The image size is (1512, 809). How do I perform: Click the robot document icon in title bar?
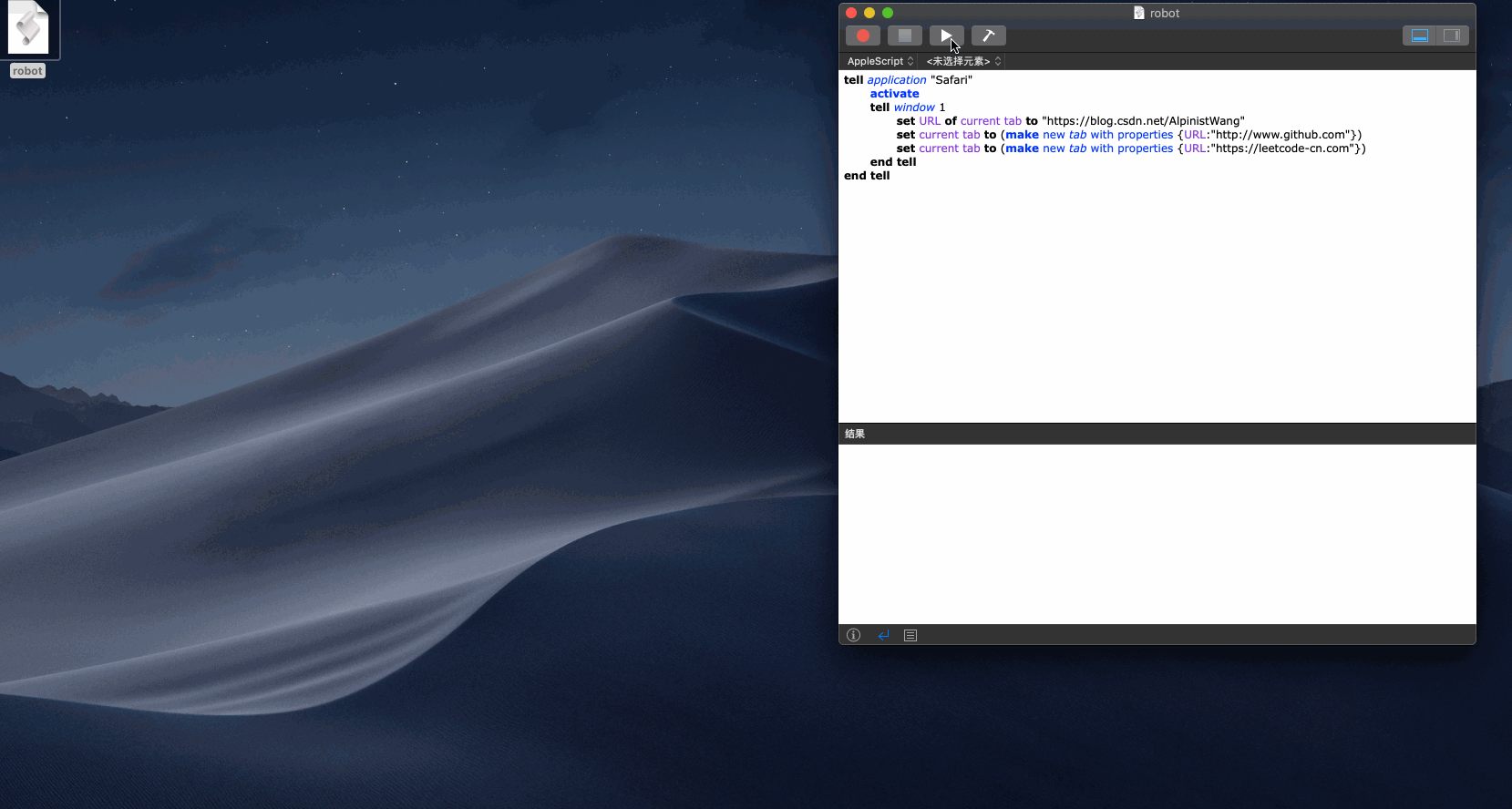(1138, 13)
